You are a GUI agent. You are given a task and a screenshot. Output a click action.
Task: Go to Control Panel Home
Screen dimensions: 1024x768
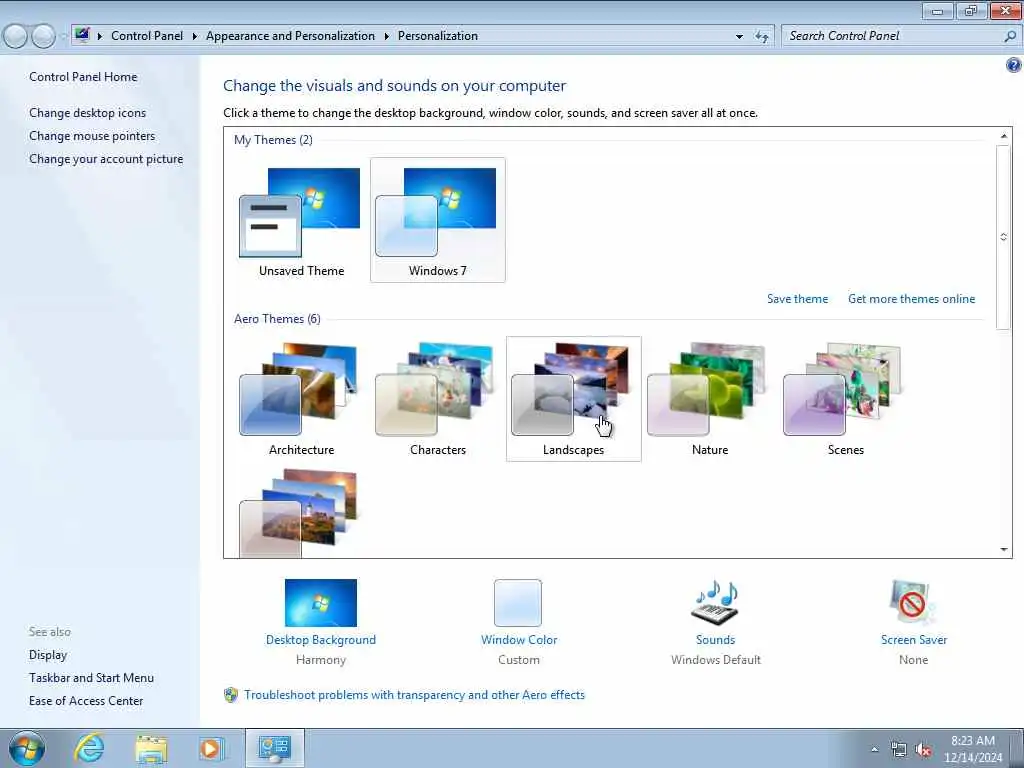tap(83, 76)
